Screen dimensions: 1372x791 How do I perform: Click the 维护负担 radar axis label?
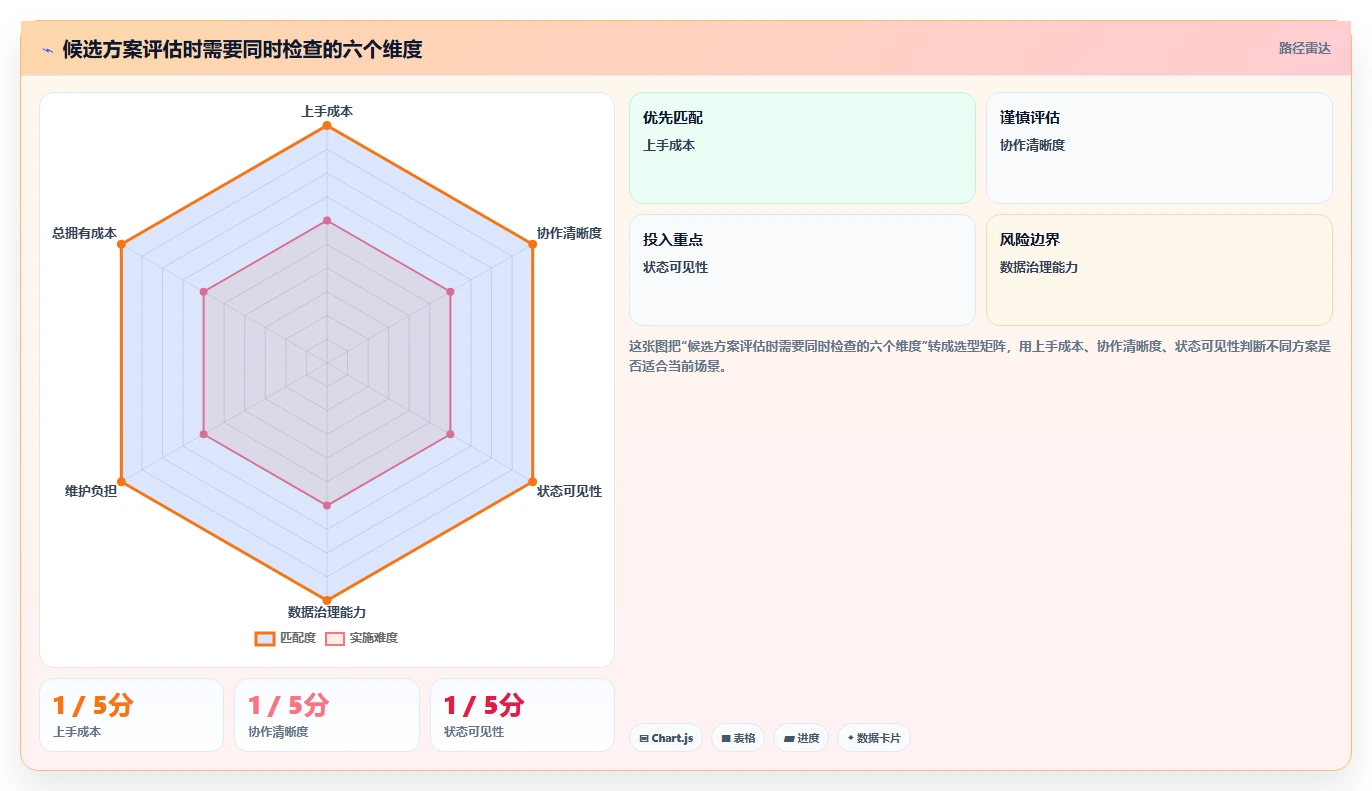[x=91, y=491]
